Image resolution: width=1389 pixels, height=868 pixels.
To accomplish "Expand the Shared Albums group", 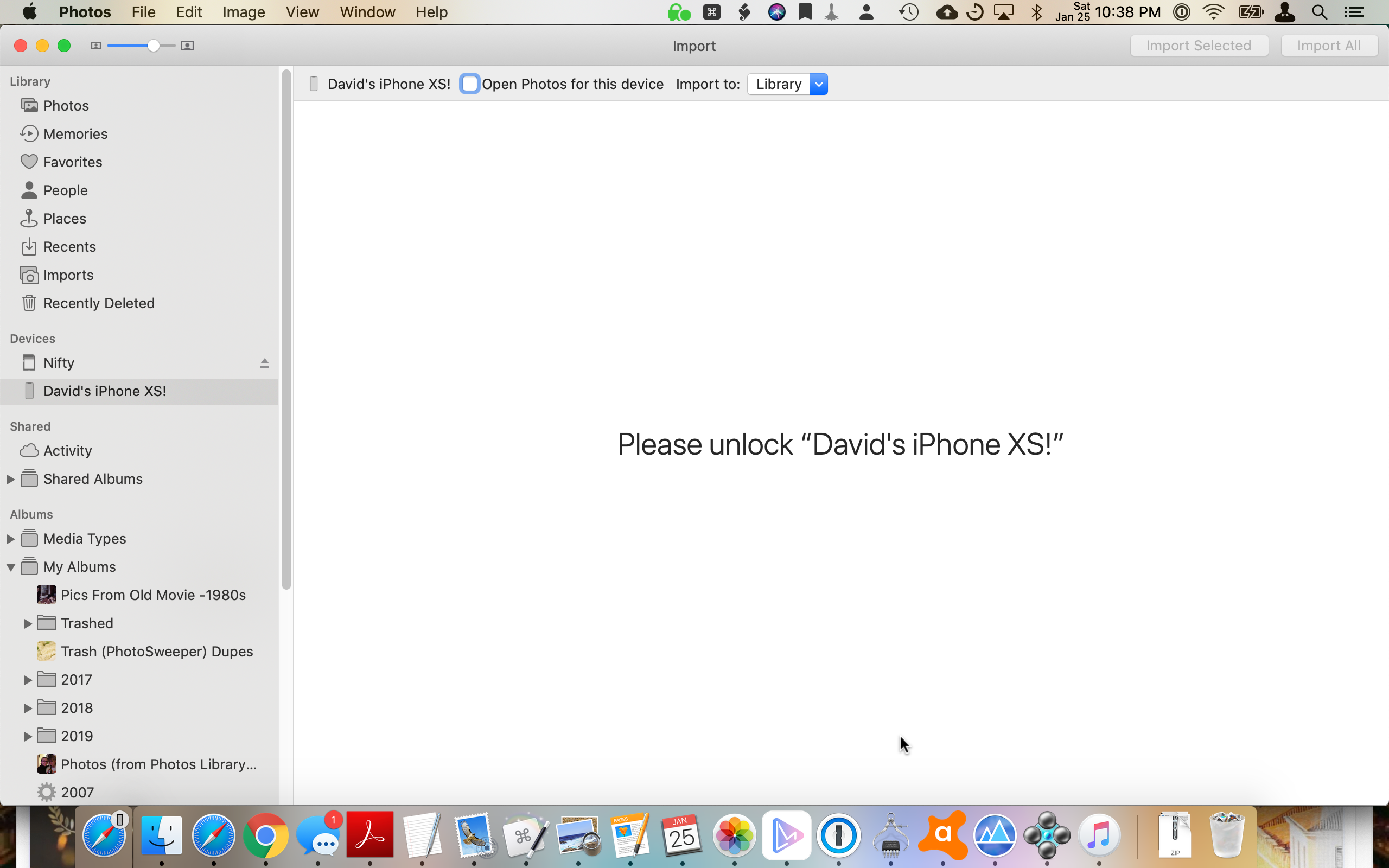I will [x=10, y=479].
